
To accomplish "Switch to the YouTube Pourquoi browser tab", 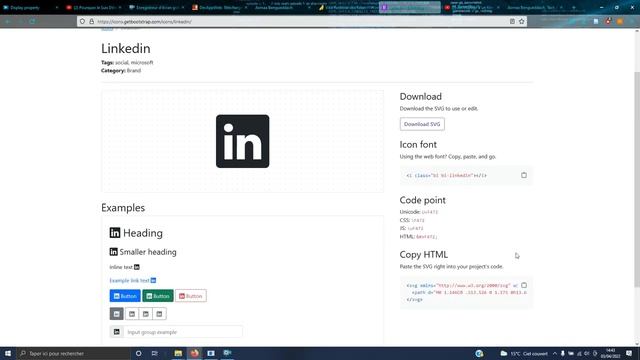I will tap(94, 7).
